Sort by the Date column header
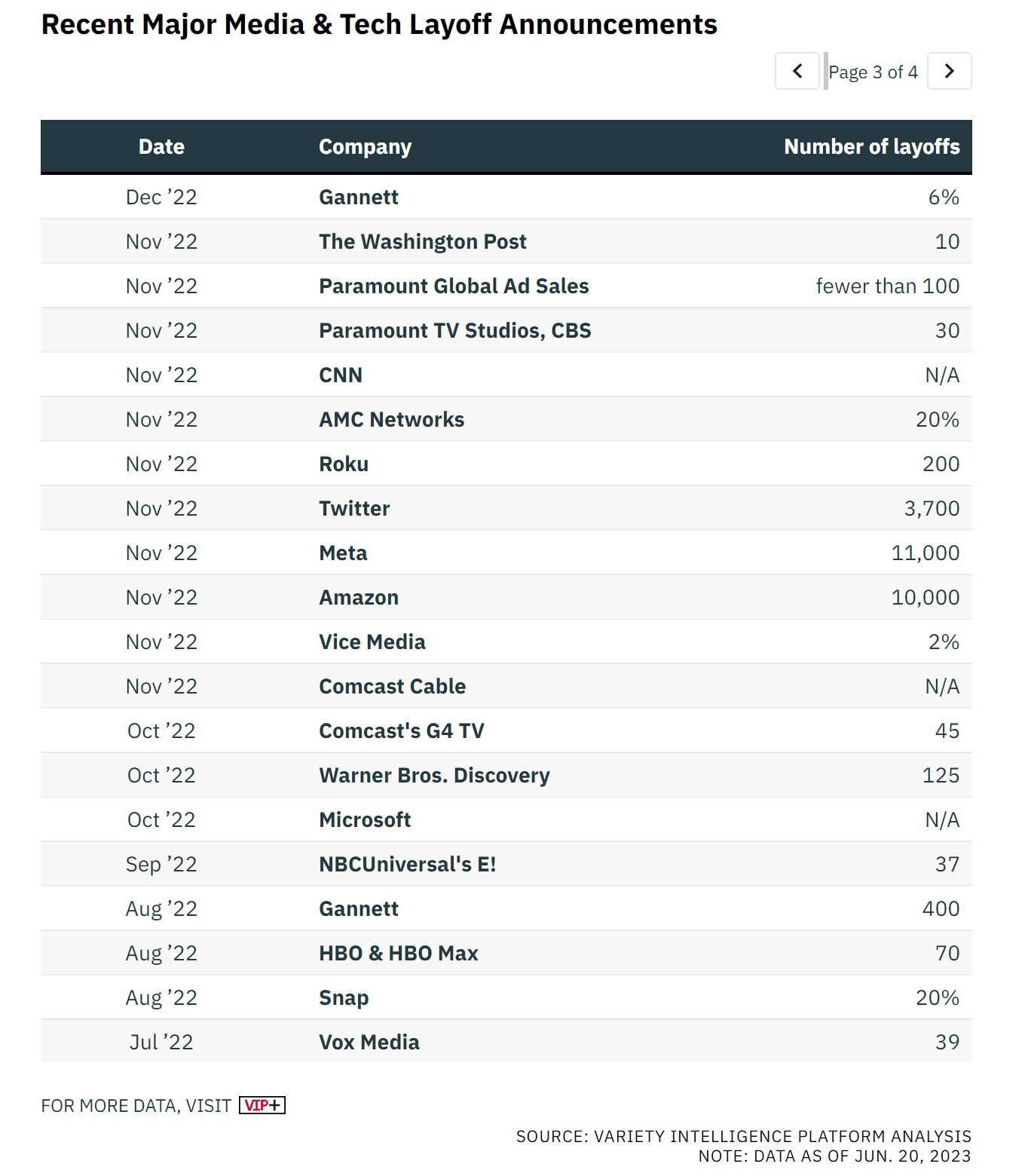The width and height of the screenshot is (1028, 1176). click(161, 146)
